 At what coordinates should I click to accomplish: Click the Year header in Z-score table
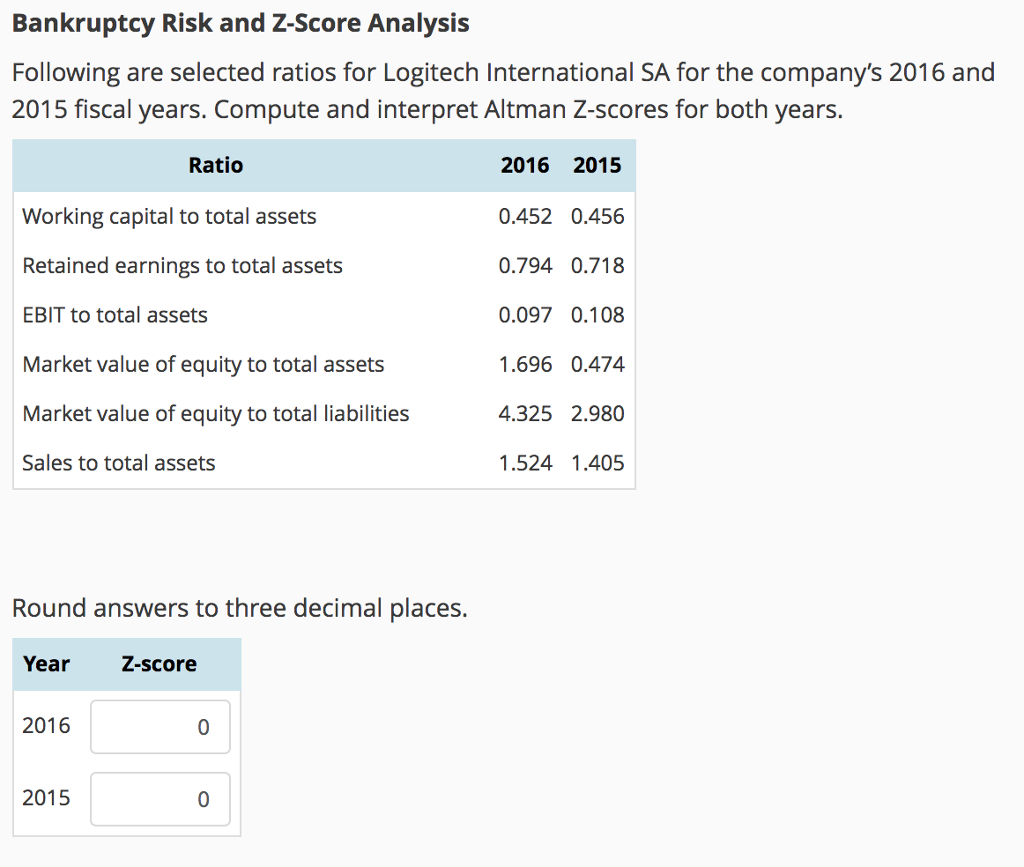[x=46, y=663]
